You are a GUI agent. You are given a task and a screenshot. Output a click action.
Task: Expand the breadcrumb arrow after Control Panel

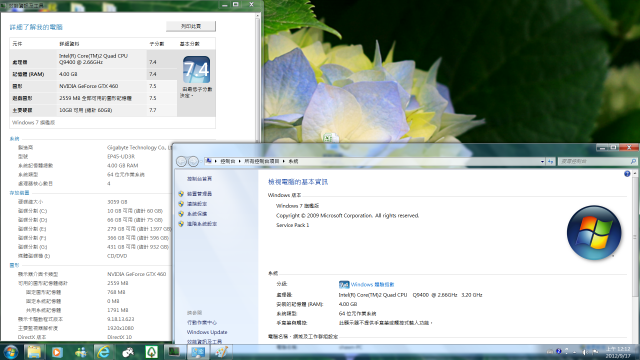coord(240,162)
